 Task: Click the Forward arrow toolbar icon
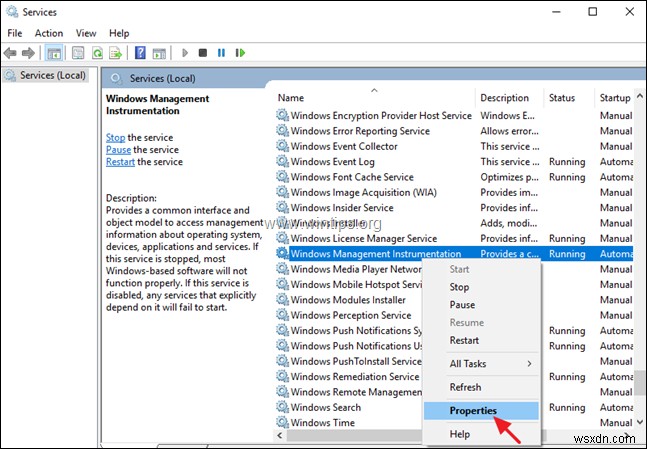[28, 53]
